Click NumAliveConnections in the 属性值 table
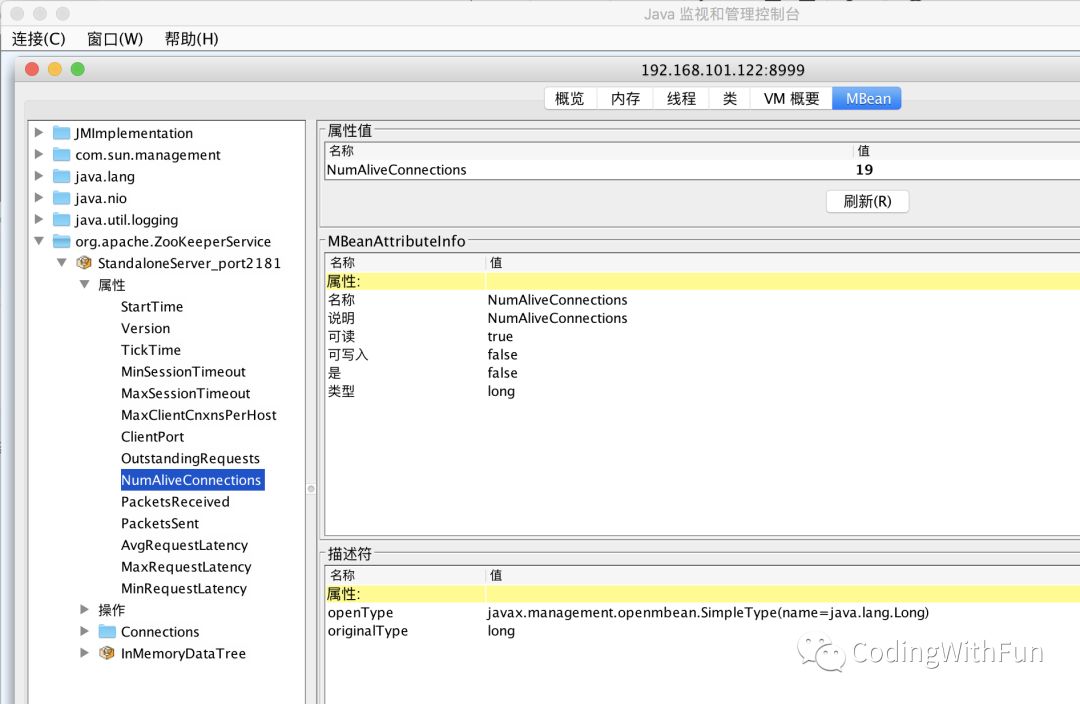Screen dimensions: 1080x704 pyautogui.click(x=396, y=169)
